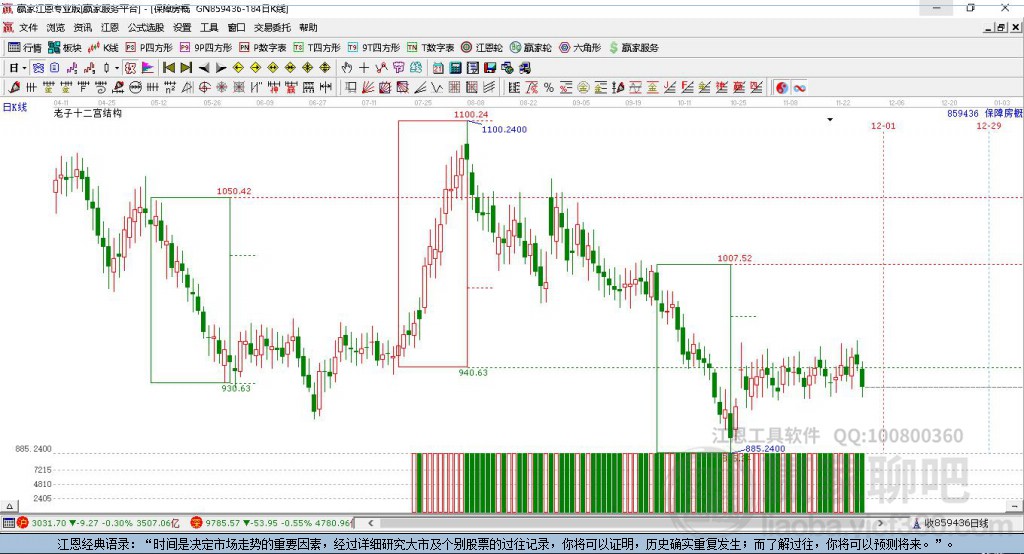Open the 窗口 menu
Image resolution: width=1024 pixels, height=554 pixels.
click(x=236, y=27)
